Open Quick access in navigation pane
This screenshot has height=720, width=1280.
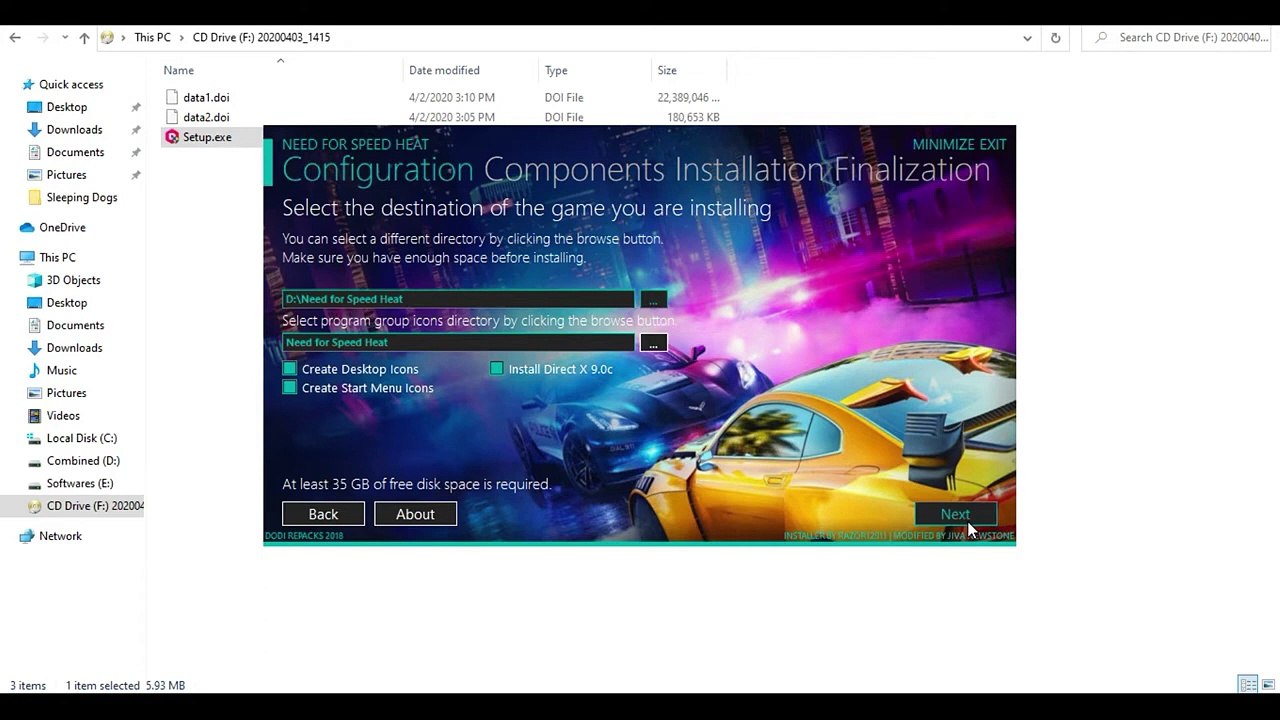(70, 85)
